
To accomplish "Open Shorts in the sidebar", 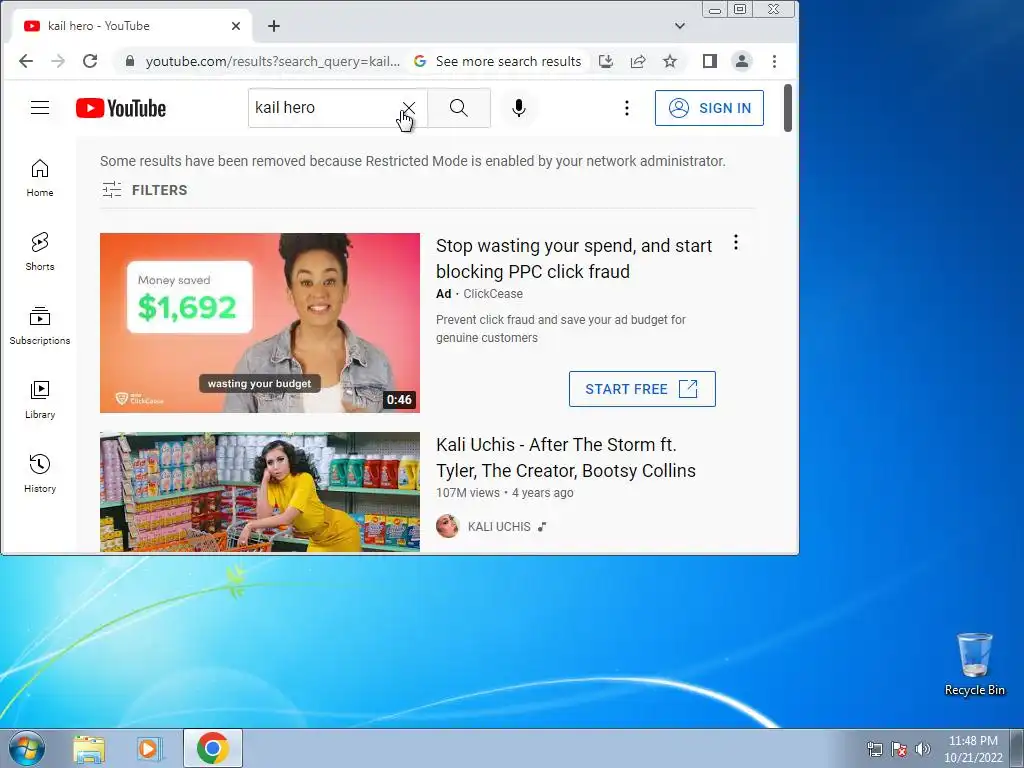I will (x=40, y=252).
